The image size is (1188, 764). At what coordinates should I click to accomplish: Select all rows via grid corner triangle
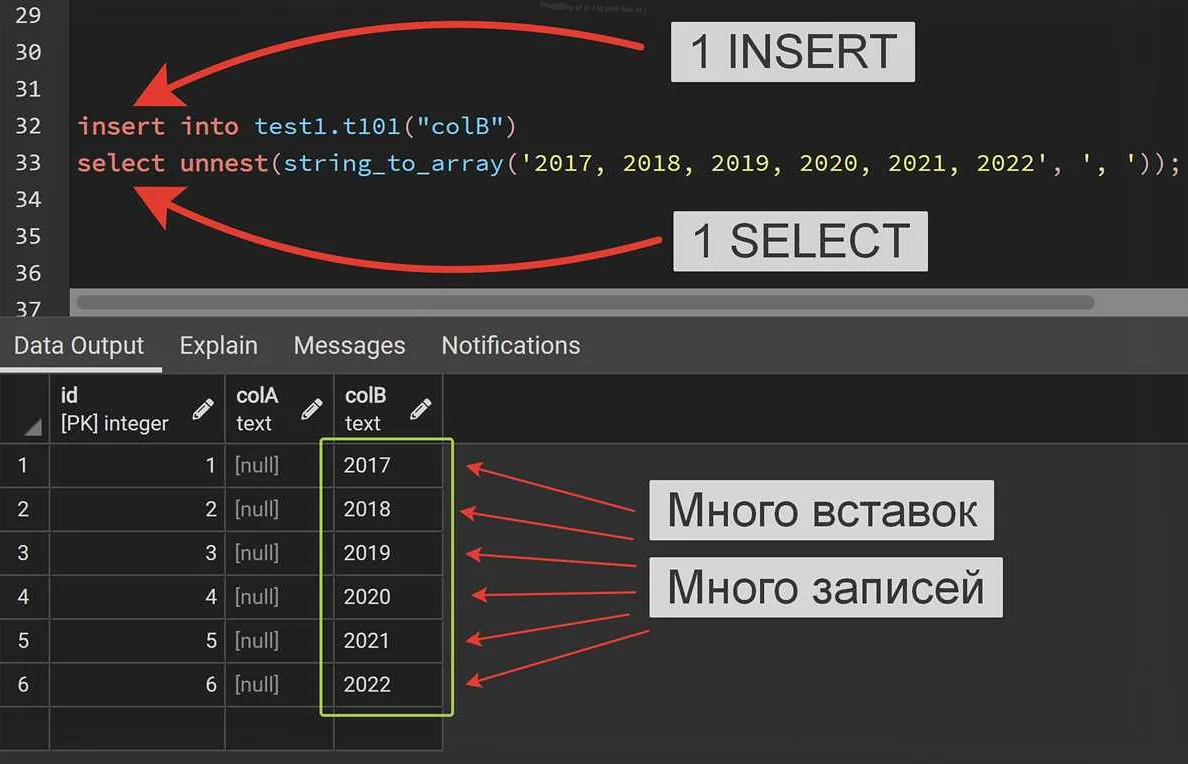pos(32,428)
